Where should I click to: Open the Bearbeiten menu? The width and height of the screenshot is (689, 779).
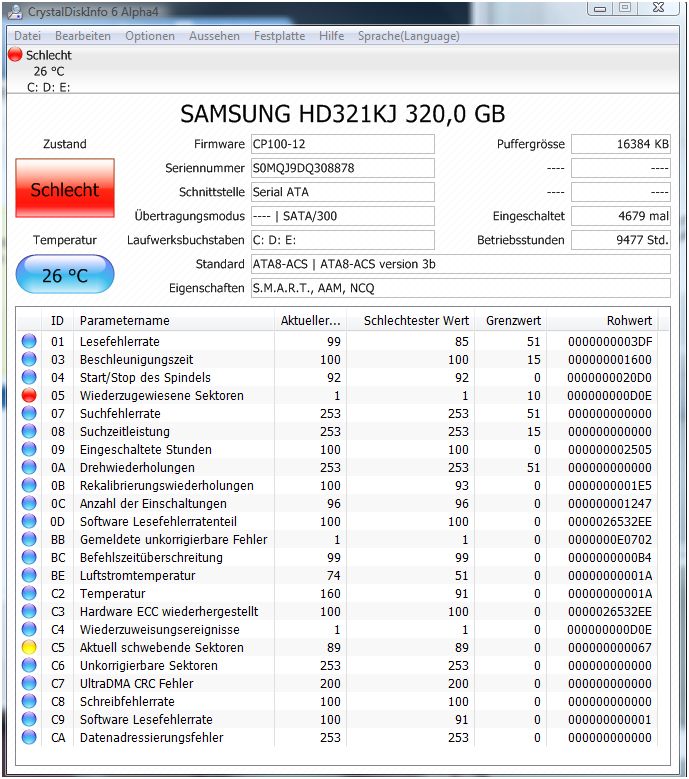tap(83, 36)
